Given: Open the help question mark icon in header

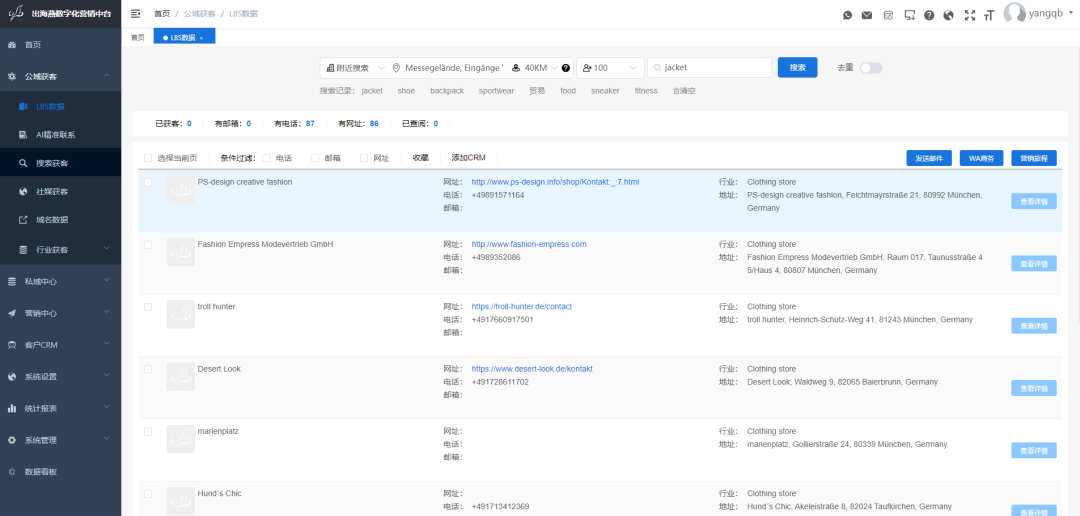Looking at the screenshot, I should coord(929,15).
